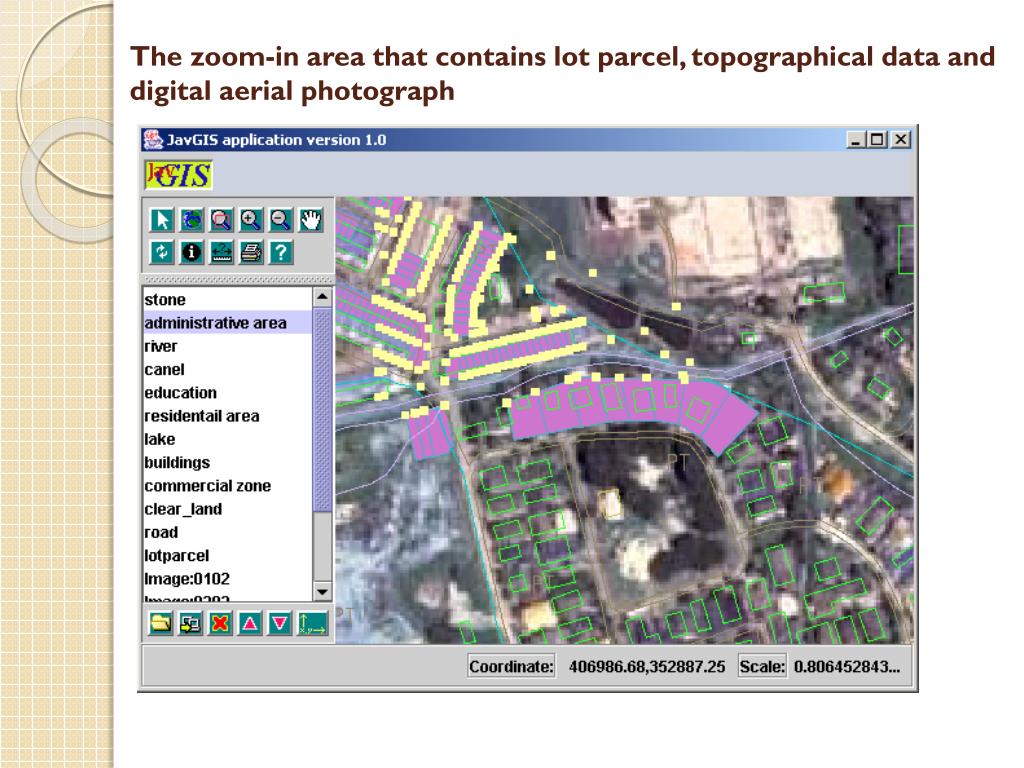Select the lake layer
Viewport: 1024px width, 768px height.
click(227, 439)
